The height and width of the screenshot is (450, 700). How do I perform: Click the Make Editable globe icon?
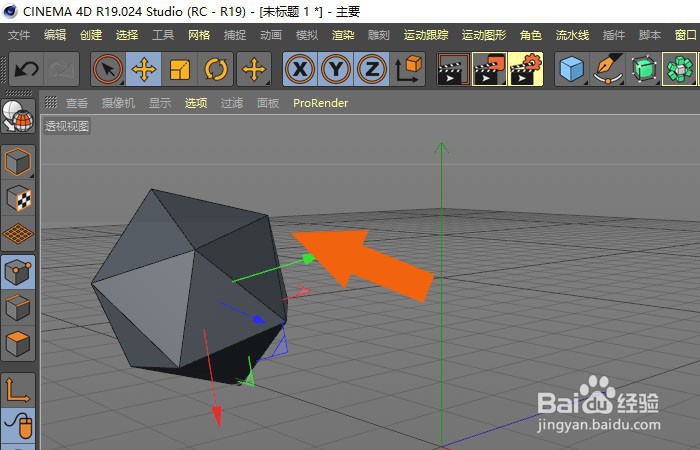[18, 116]
